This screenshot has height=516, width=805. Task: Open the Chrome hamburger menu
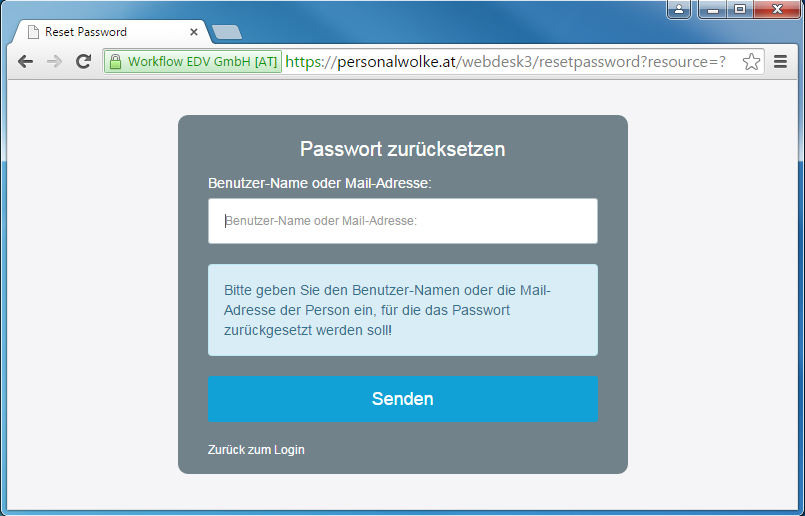[x=780, y=62]
